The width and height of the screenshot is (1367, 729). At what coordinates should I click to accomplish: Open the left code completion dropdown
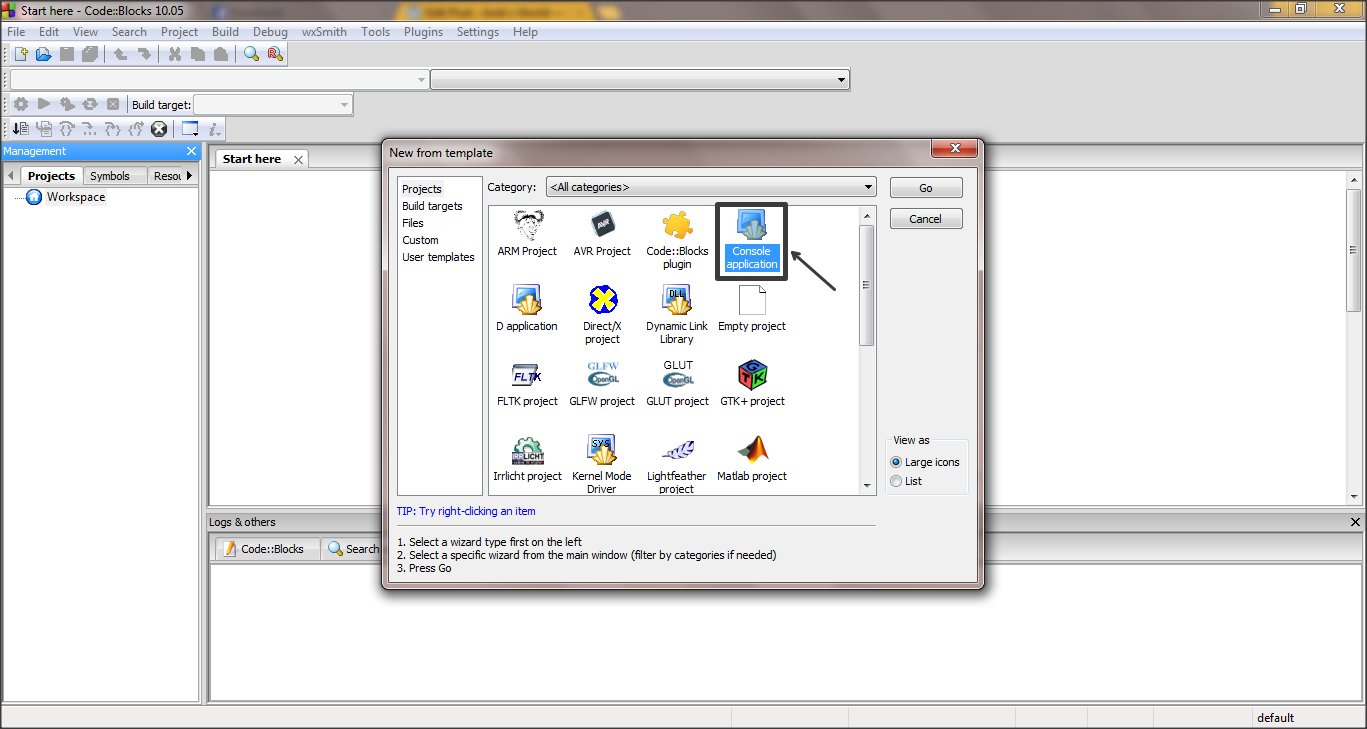(219, 79)
